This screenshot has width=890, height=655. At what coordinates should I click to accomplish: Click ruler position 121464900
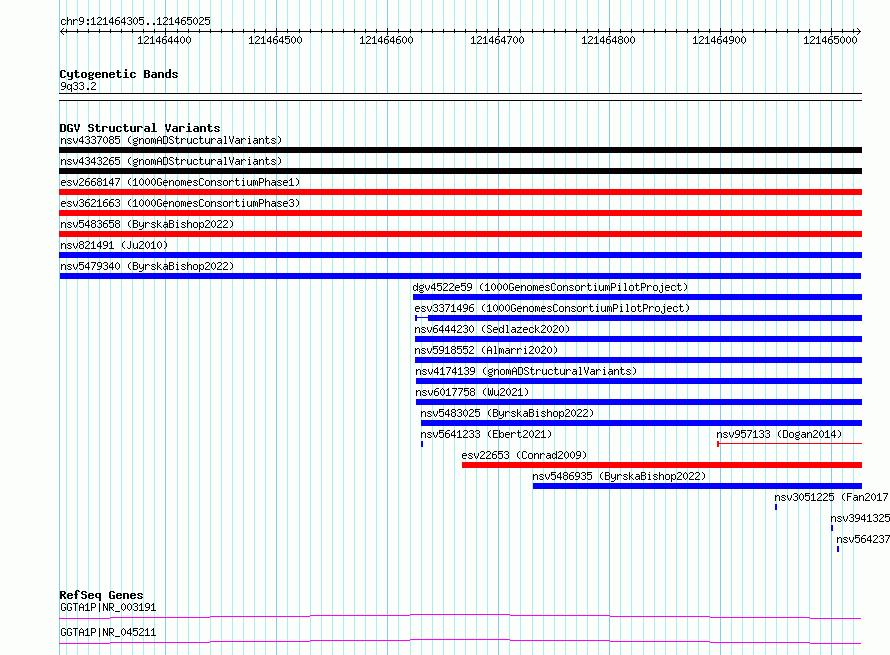(719, 40)
